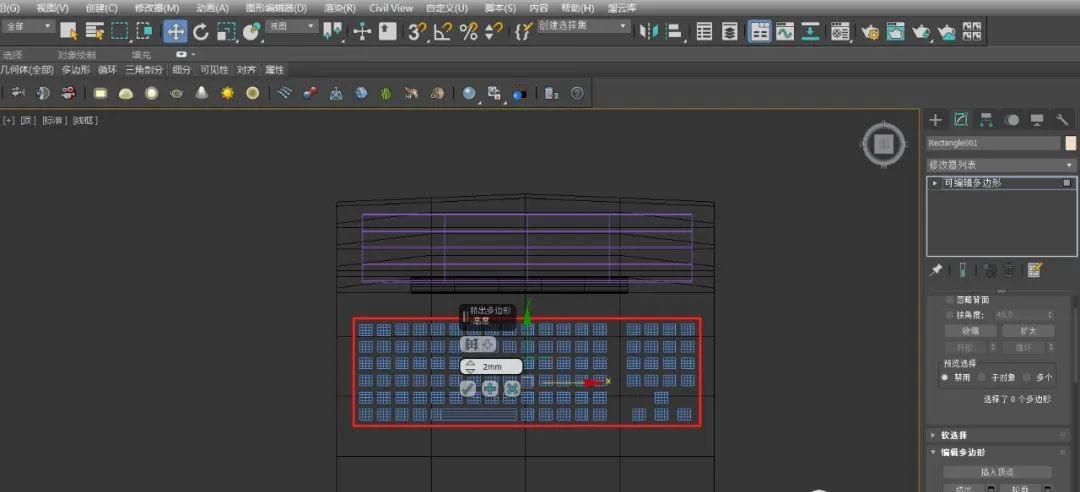Click the Use Pivot Point Center icon
Viewport: 1080px width, 492px height.
(333, 31)
